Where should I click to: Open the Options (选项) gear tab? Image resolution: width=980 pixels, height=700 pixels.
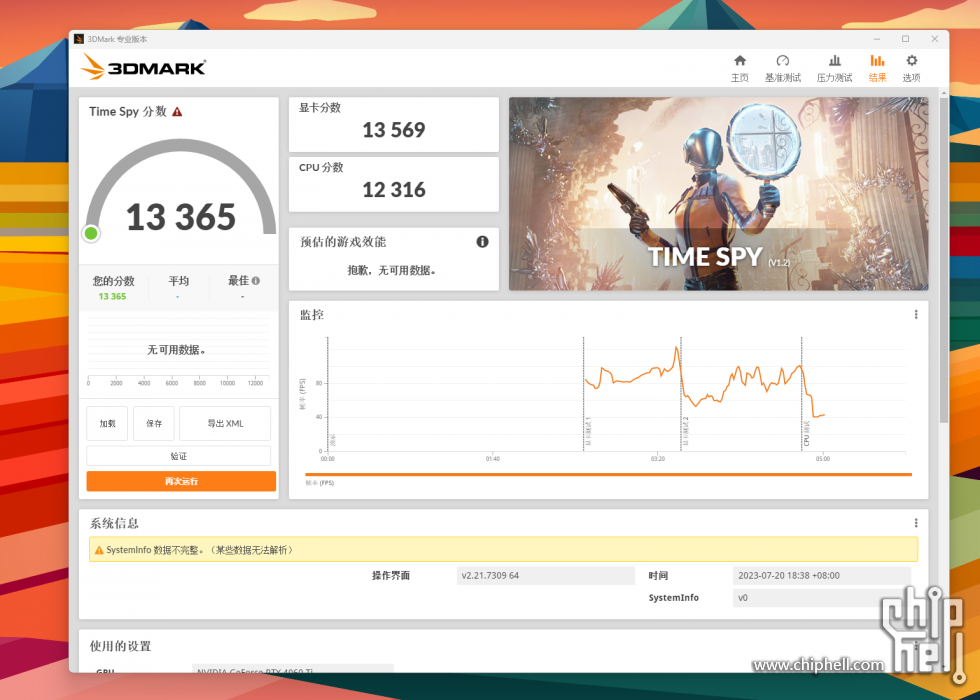(911, 69)
